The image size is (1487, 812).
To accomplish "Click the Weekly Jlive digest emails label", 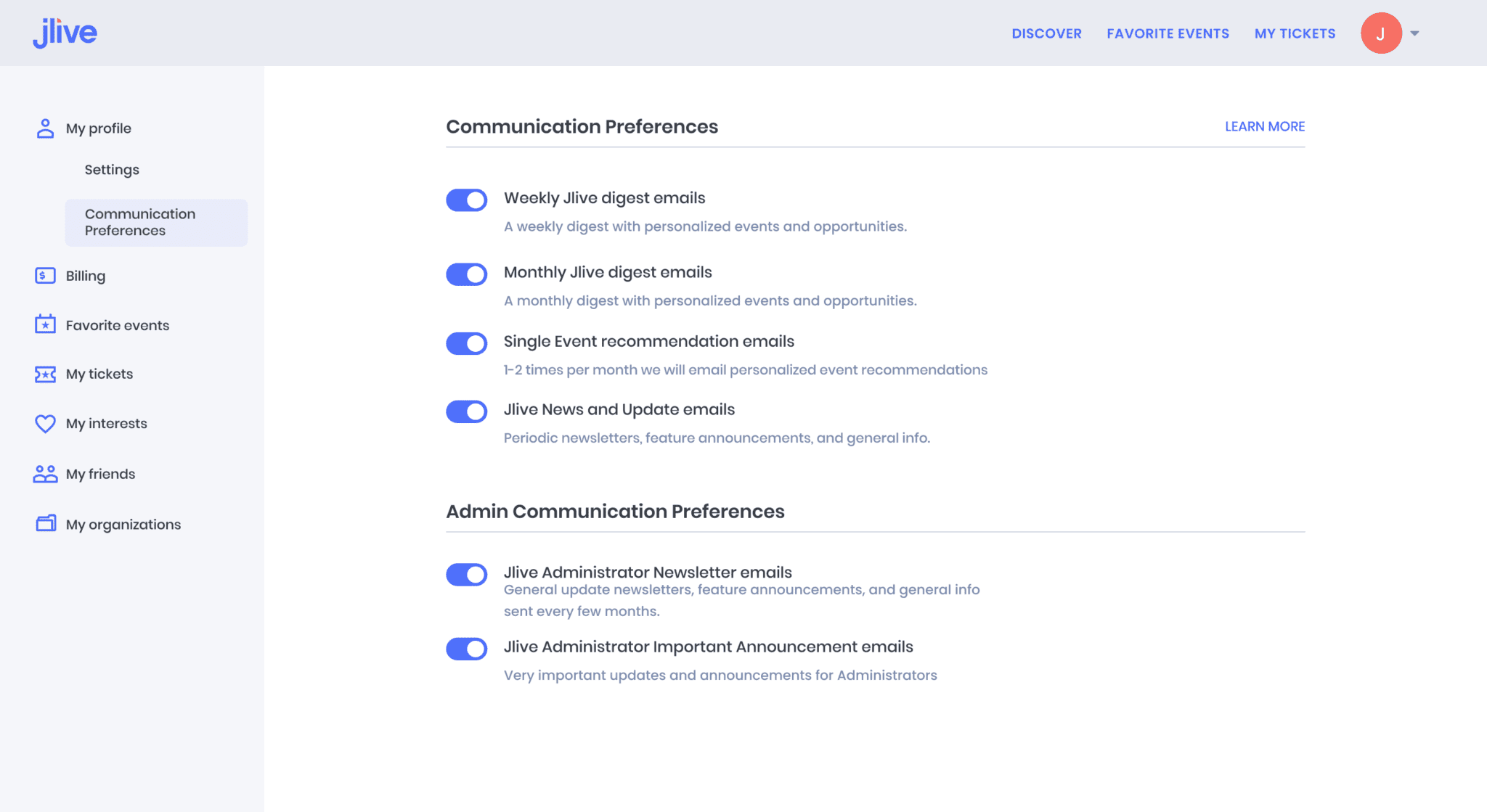I will tap(604, 198).
